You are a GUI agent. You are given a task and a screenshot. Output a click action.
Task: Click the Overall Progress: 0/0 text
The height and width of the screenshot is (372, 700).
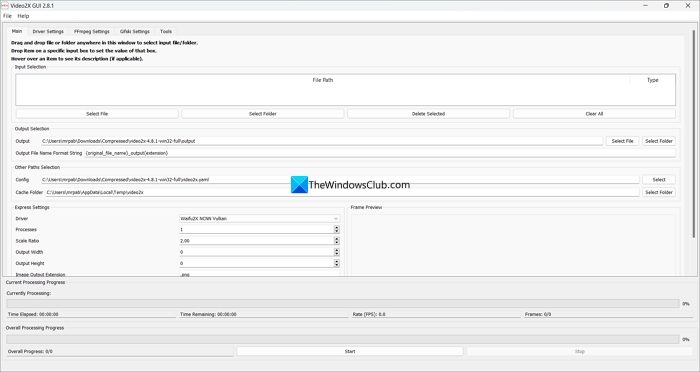coord(30,351)
